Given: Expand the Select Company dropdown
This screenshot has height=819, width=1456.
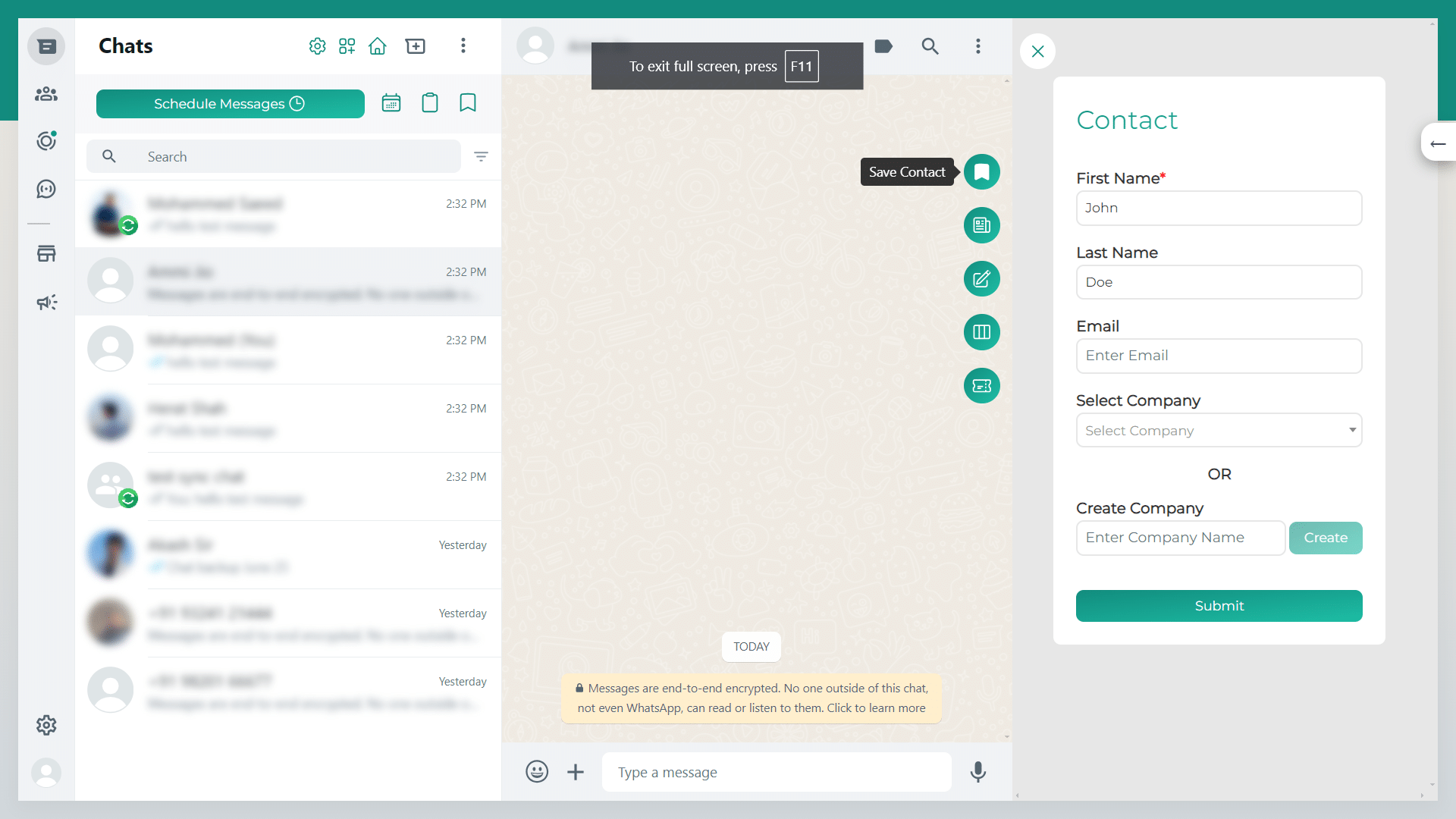Looking at the screenshot, I should click(x=1219, y=430).
